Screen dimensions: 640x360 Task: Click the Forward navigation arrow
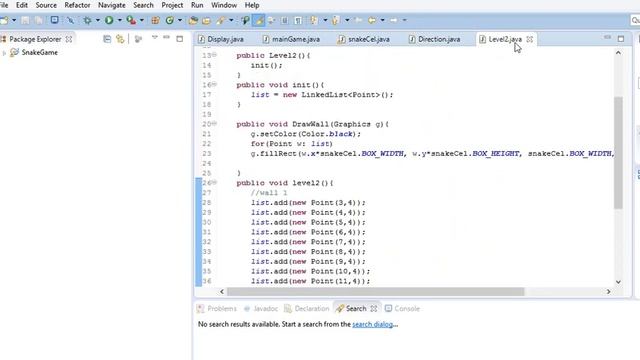pos(394,20)
